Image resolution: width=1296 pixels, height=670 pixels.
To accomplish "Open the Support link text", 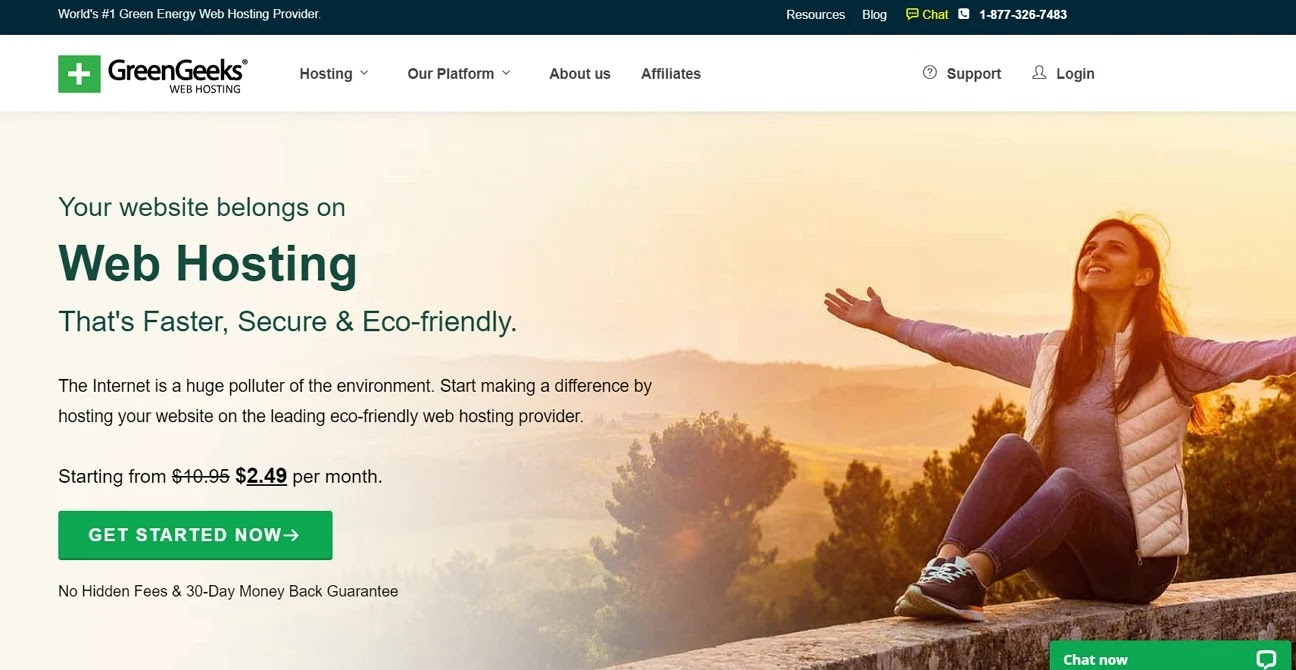I will pos(974,74).
